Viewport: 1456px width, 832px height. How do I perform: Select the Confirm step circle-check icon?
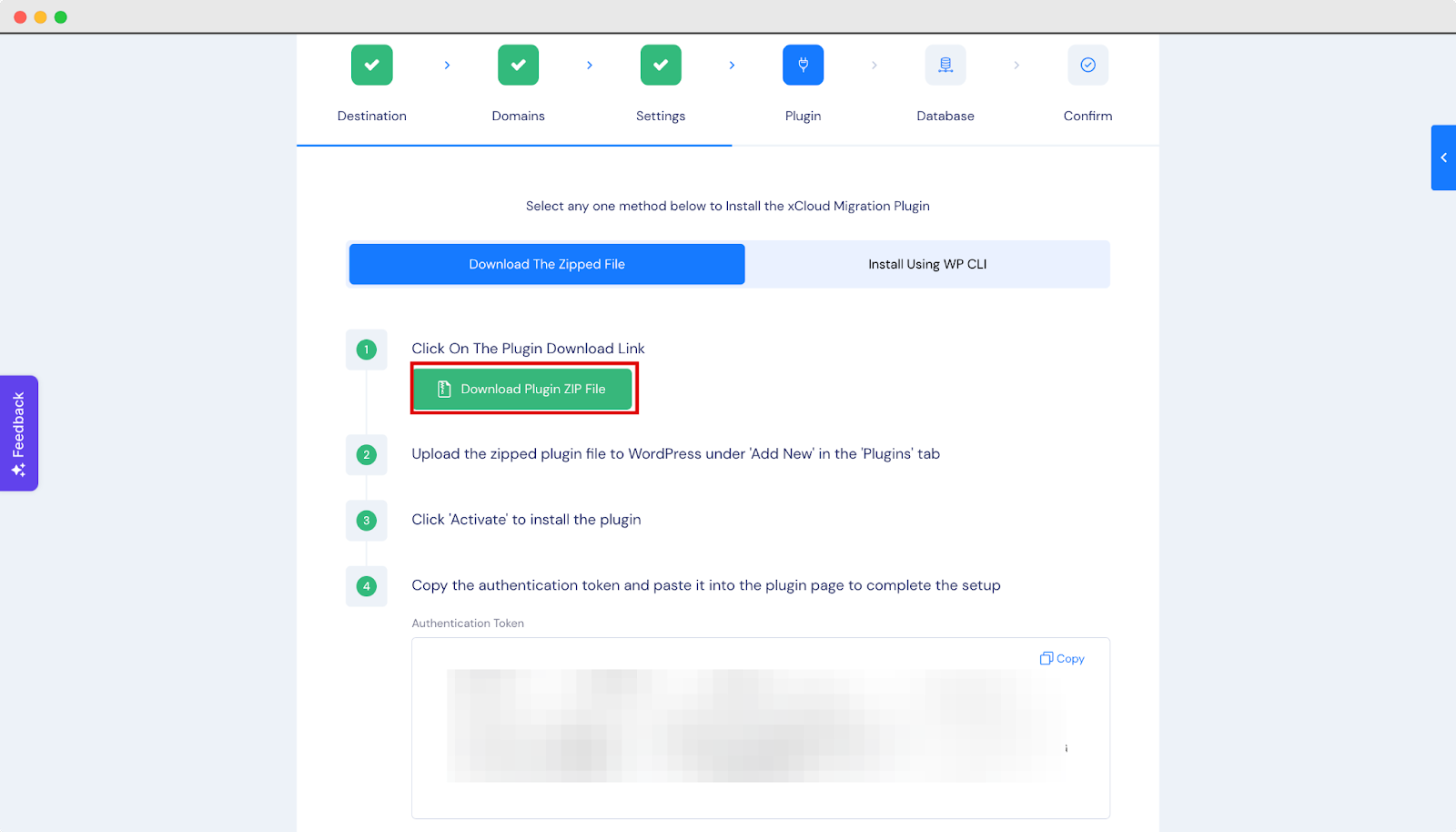pos(1087,65)
